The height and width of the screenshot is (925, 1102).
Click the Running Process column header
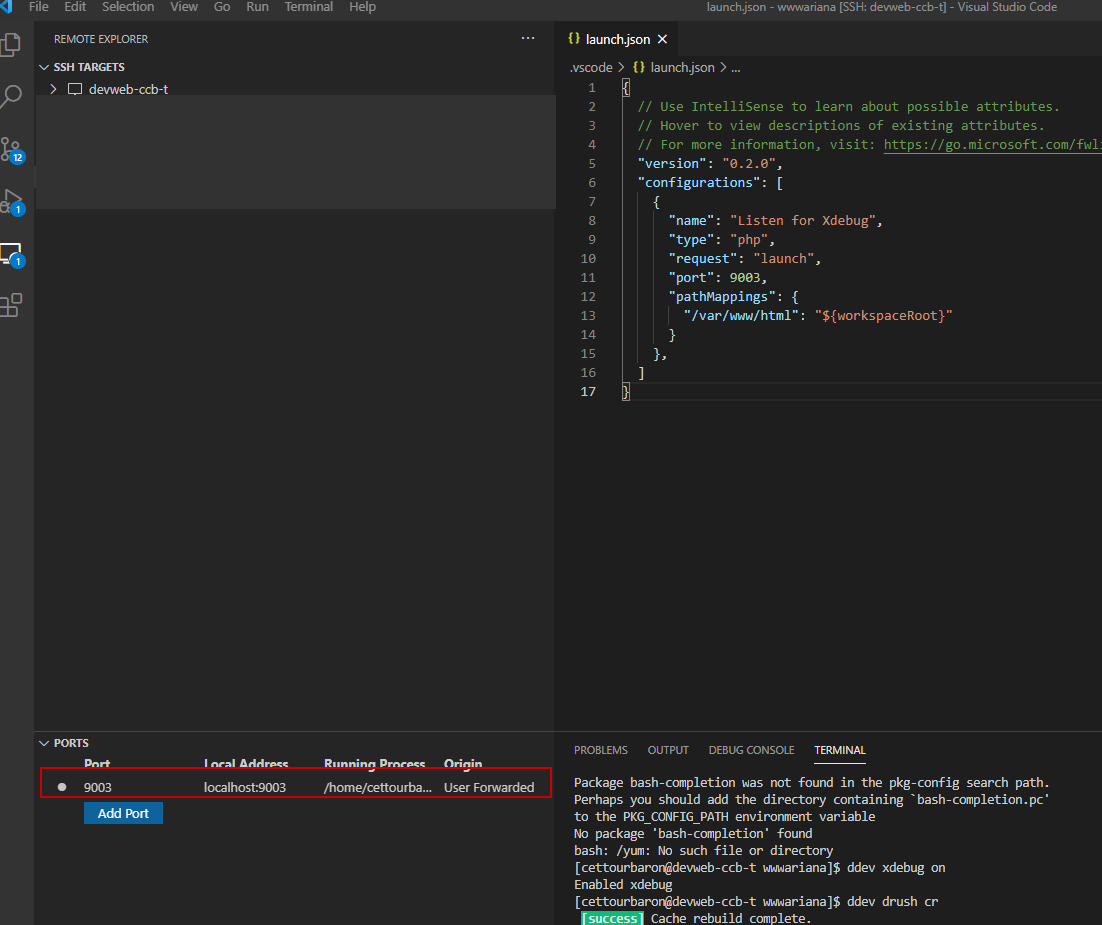pyautogui.click(x=375, y=763)
